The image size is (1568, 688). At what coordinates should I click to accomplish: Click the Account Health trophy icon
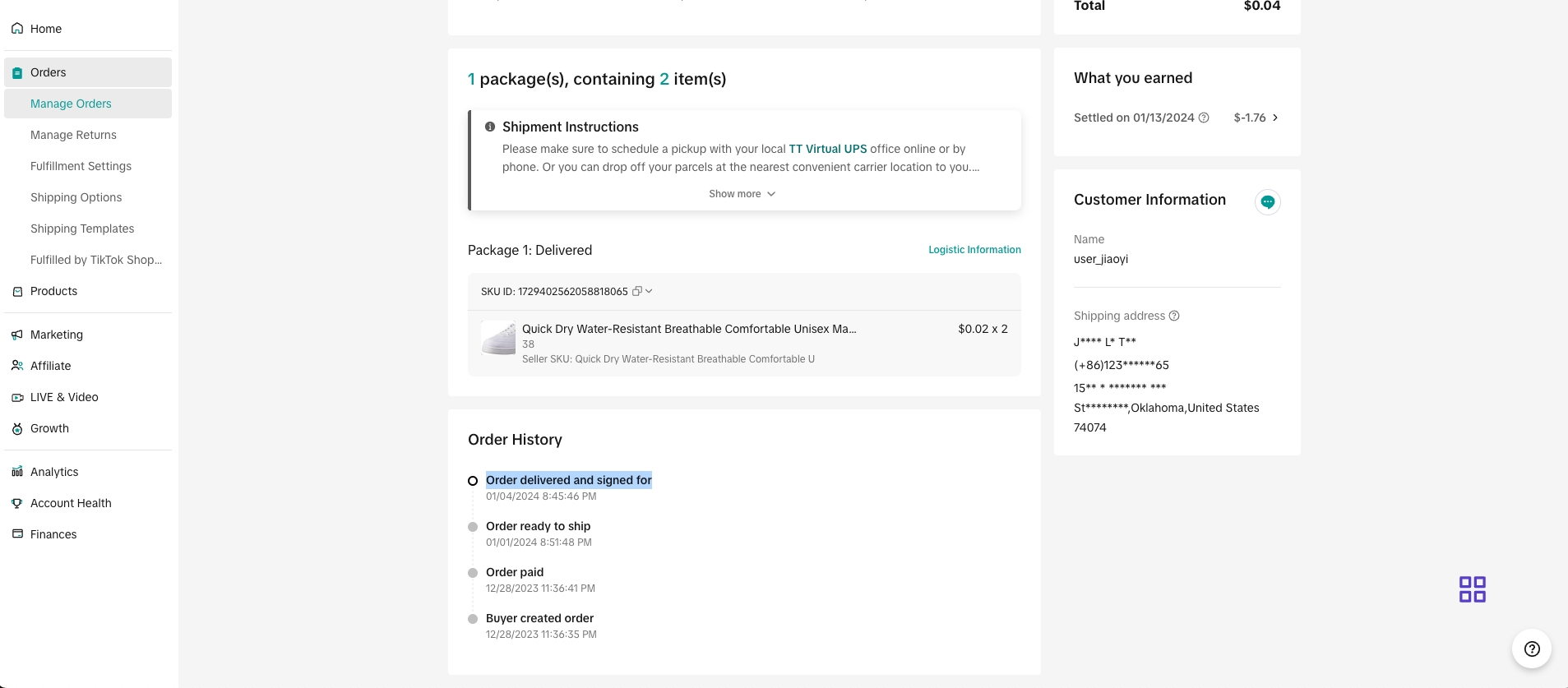pyautogui.click(x=17, y=503)
